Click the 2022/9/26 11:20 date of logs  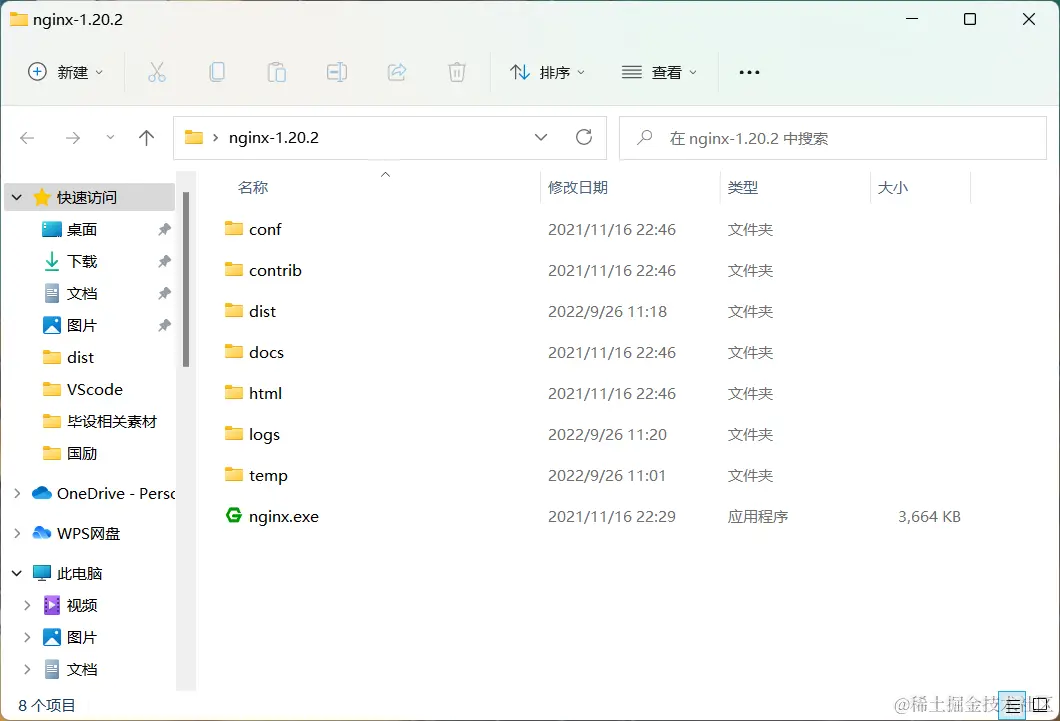(x=607, y=434)
